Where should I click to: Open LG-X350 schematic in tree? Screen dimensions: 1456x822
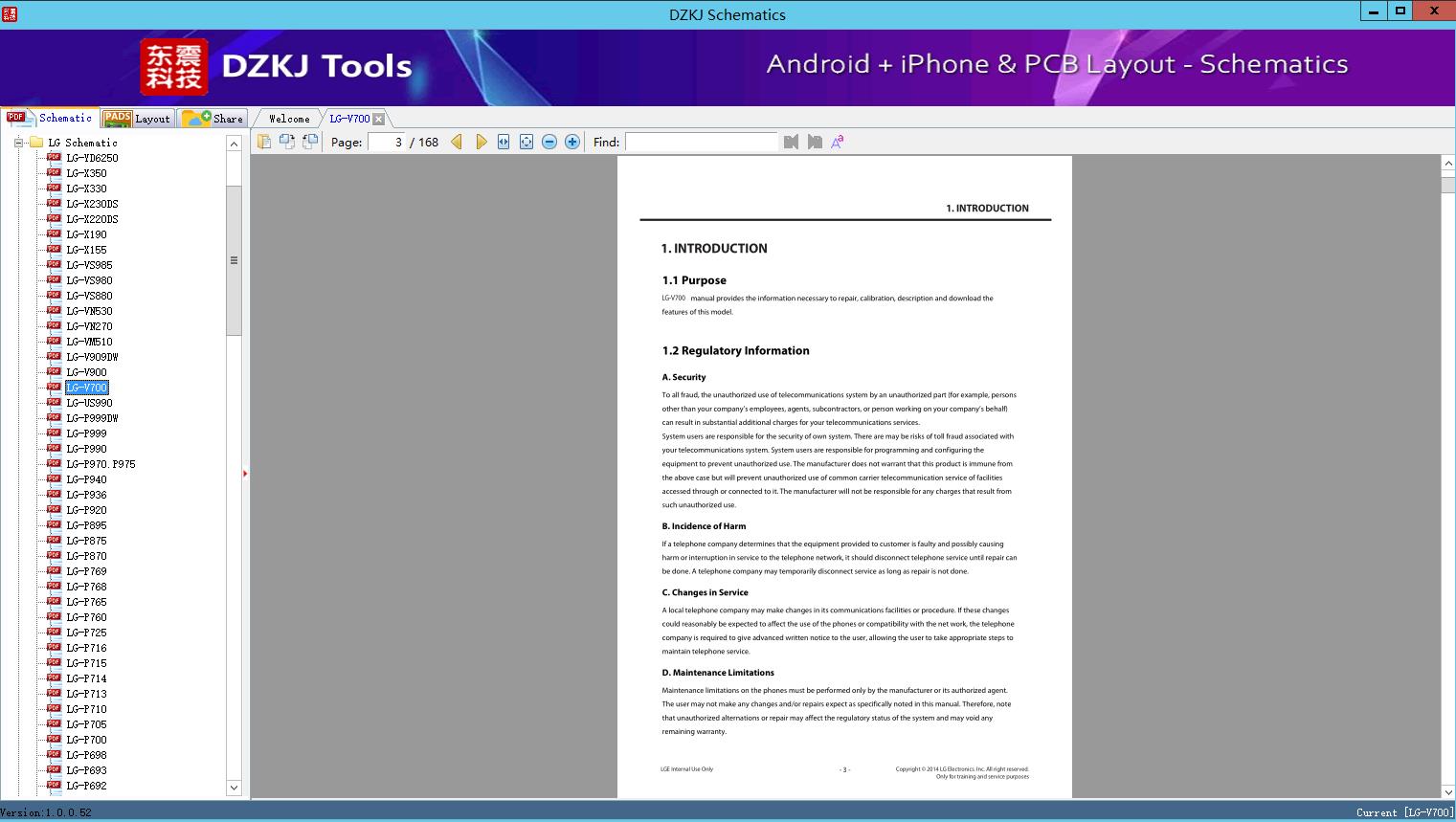click(x=86, y=173)
